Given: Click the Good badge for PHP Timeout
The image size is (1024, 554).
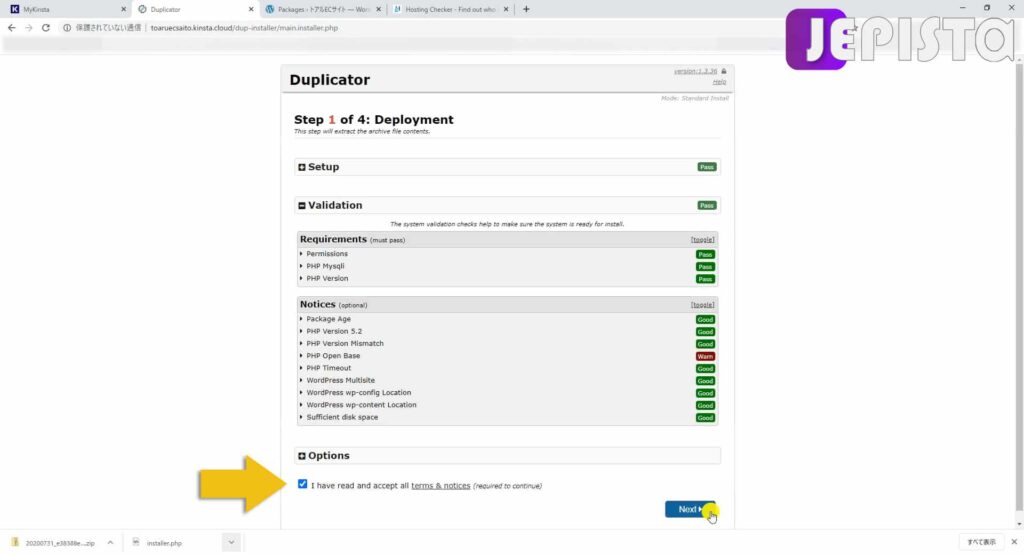Looking at the screenshot, I should tap(705, 369).
